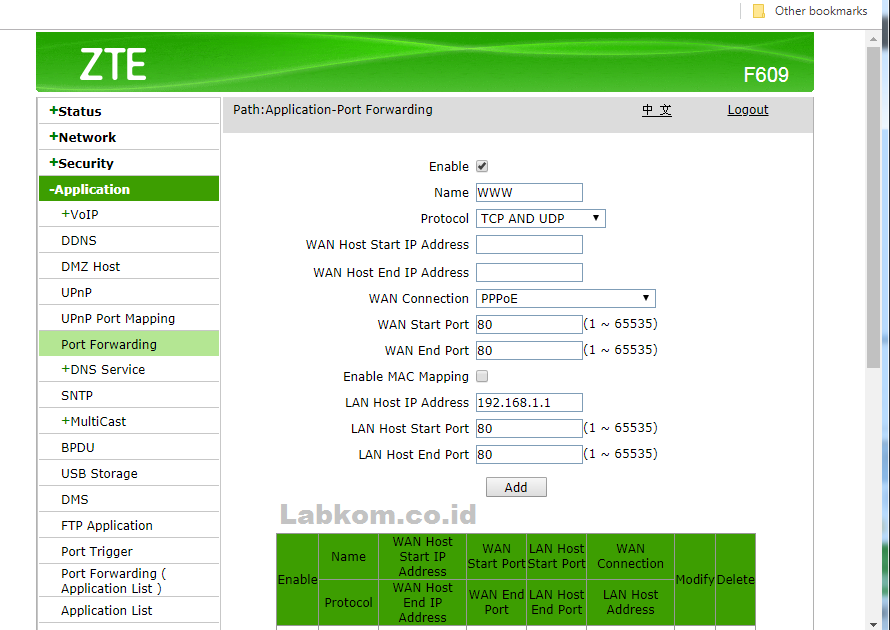Click the WAN Host End IP Address header cell
890x630 pixels.
point(422,602)
